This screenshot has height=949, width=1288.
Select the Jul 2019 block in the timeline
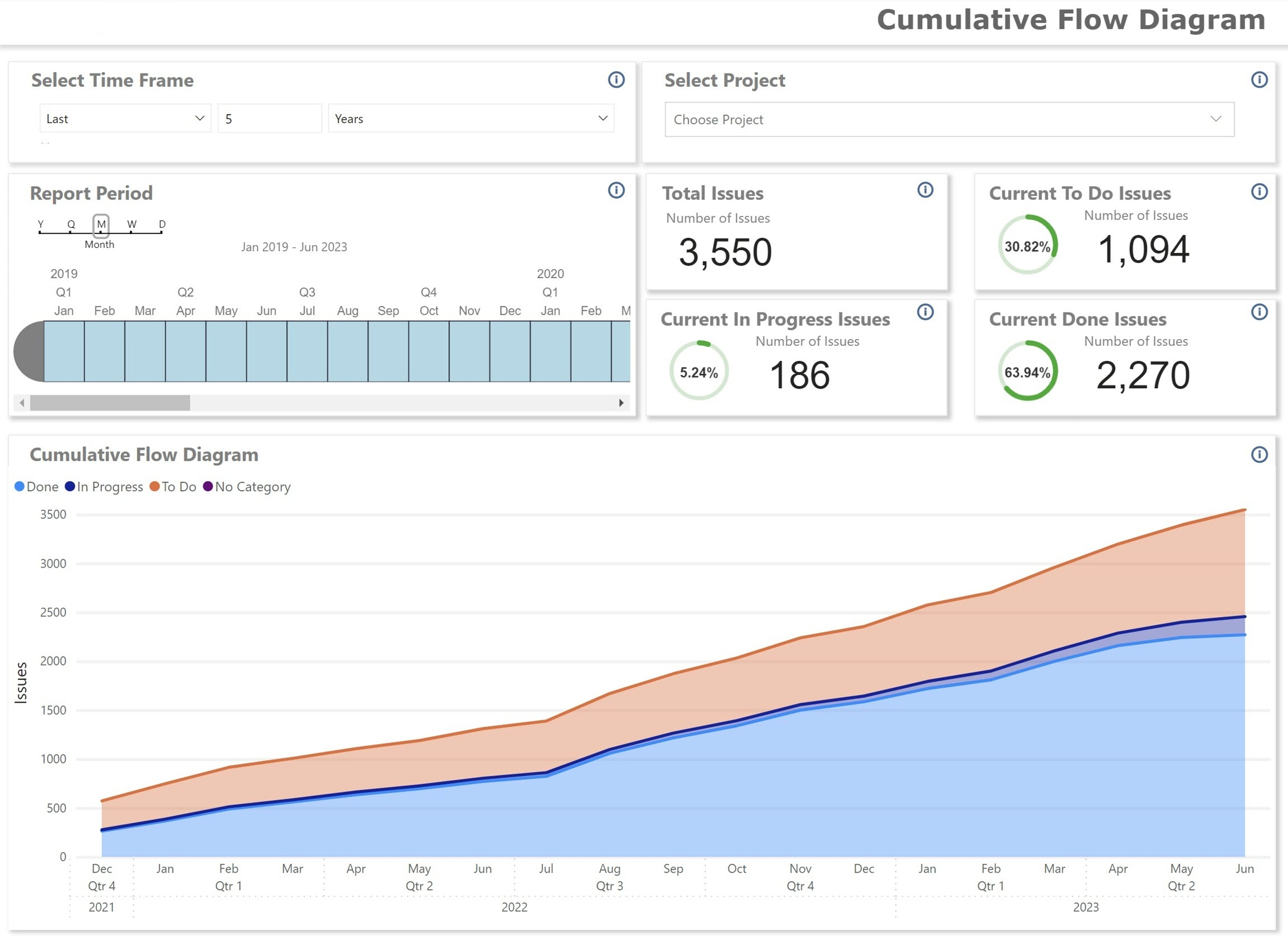pos(307,351)
